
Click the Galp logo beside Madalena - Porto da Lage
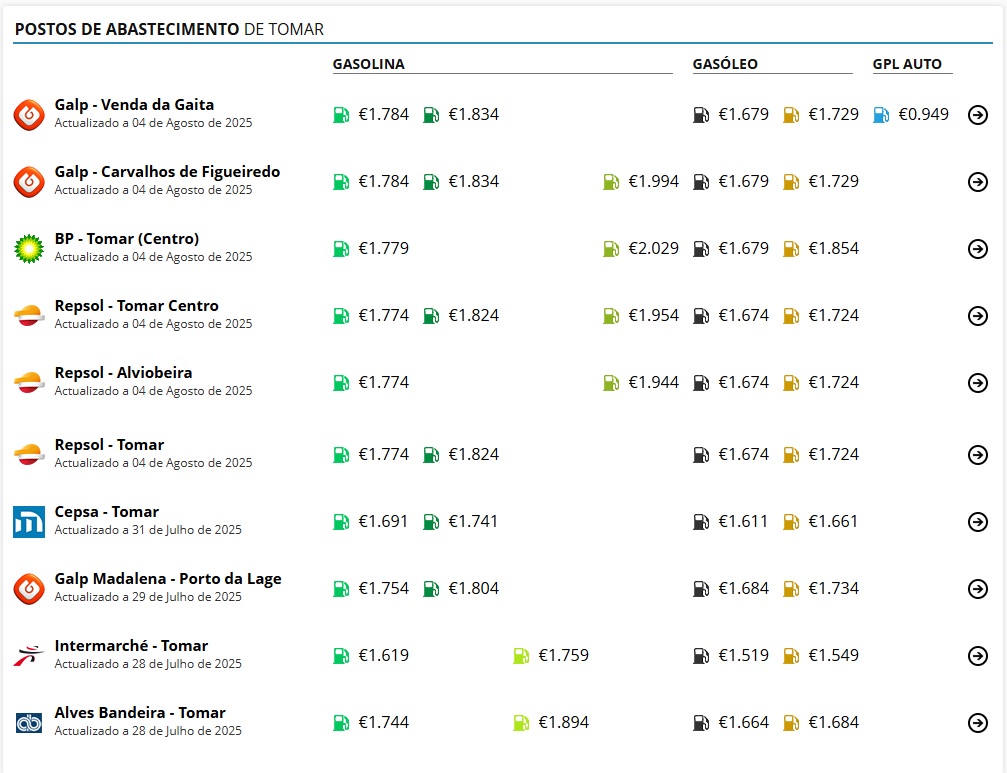tap(29, 589)
